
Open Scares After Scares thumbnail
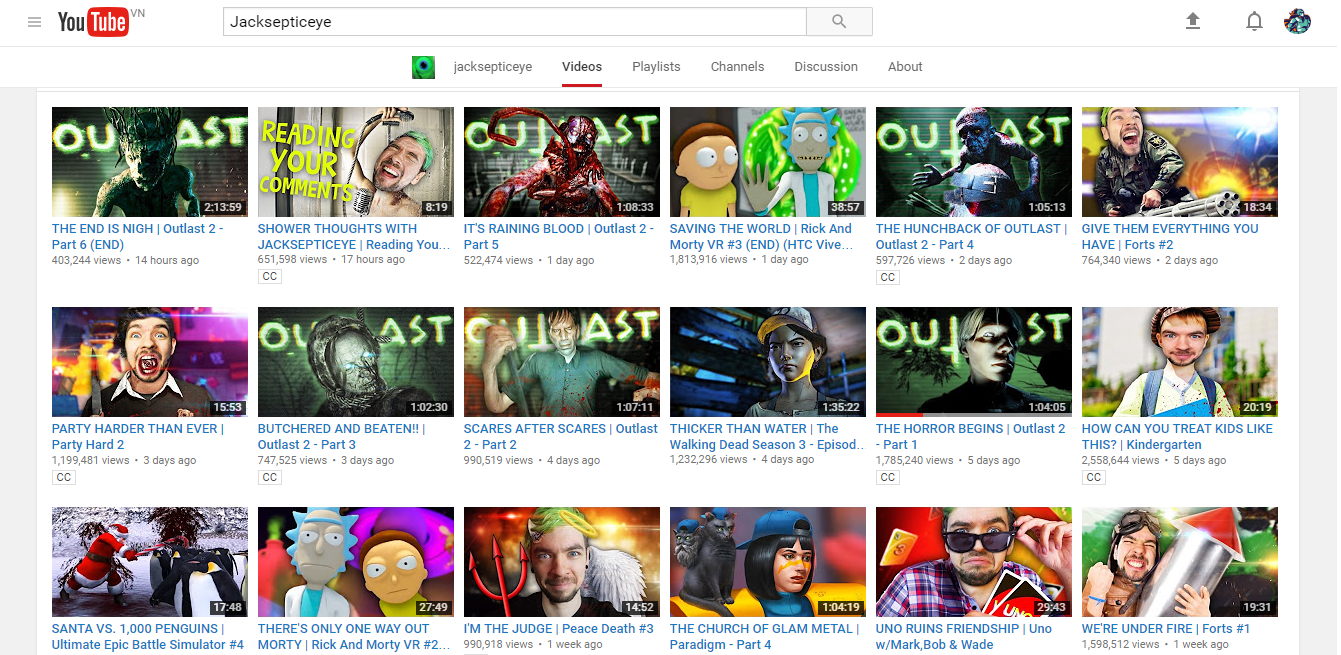(562, 362)
